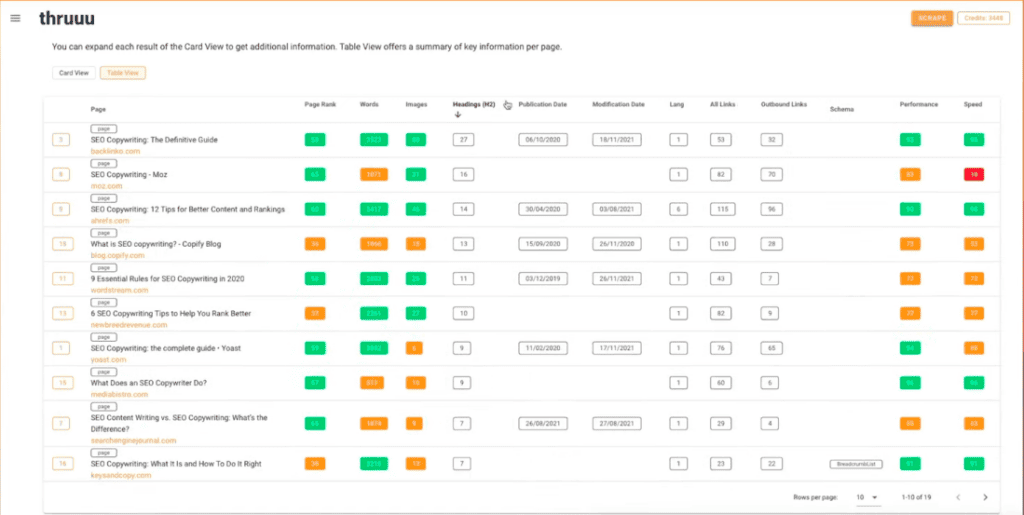The width and height of the screenshot is (1024, 515).
Task: Click H2 count 27 in backlinko row
Action: tap(464, 140)
